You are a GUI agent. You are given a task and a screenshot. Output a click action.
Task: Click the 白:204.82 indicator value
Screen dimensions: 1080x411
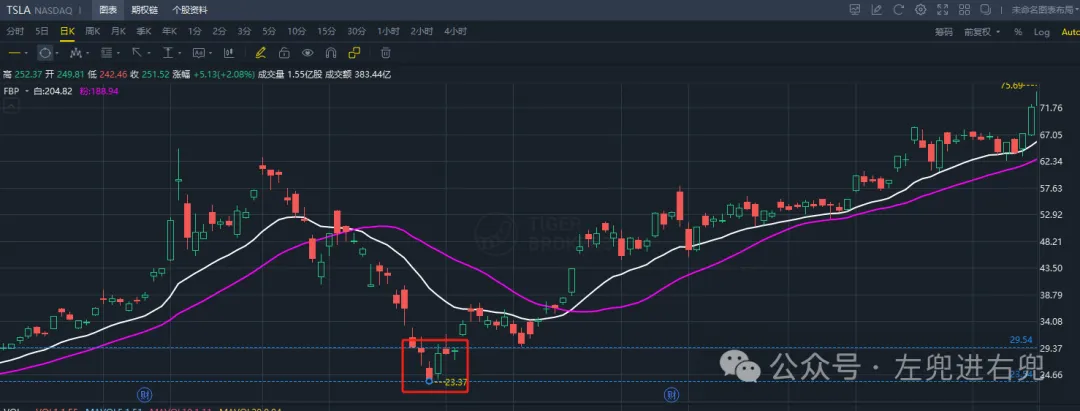[x=53, y=91]
